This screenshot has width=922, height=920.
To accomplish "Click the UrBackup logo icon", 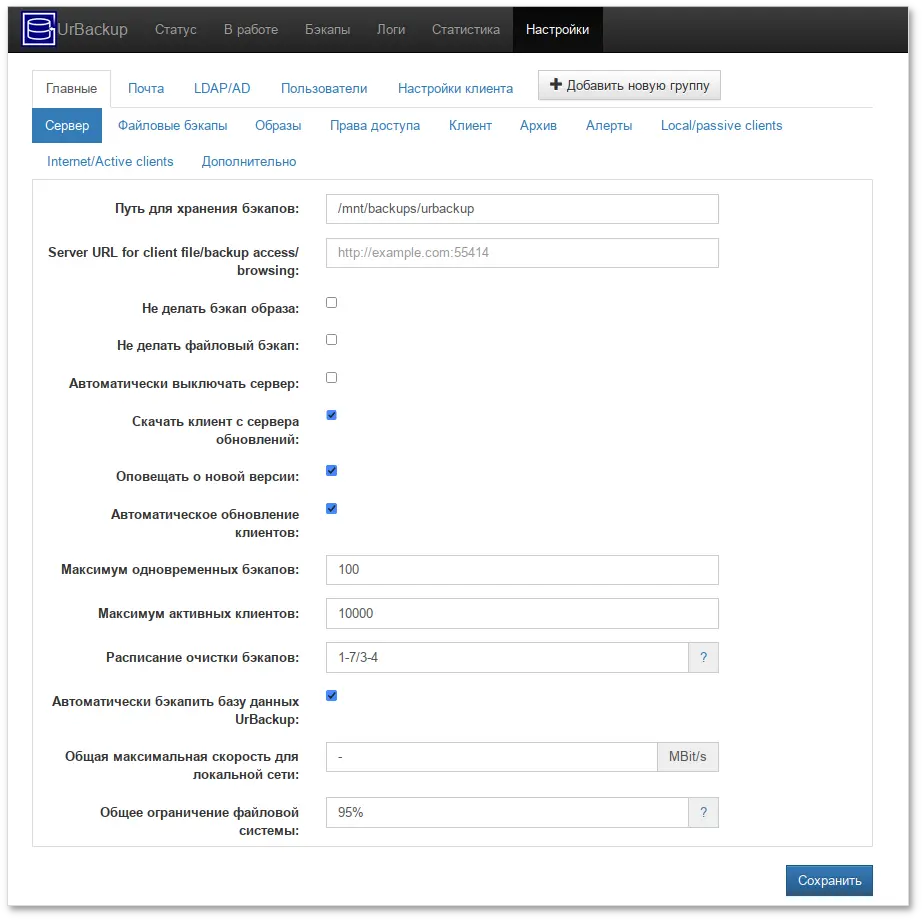I will 38,29.
